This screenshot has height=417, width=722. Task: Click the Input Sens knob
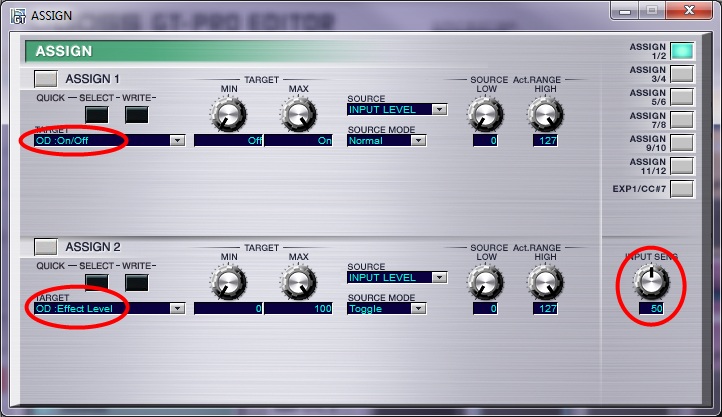click(653, 284)
